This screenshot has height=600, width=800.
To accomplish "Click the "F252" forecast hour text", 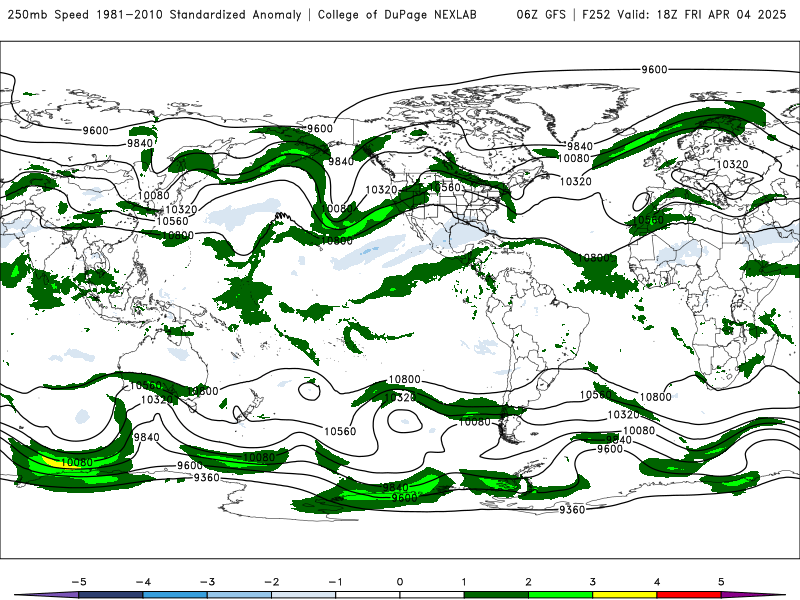I will click(x=596, y=15).
